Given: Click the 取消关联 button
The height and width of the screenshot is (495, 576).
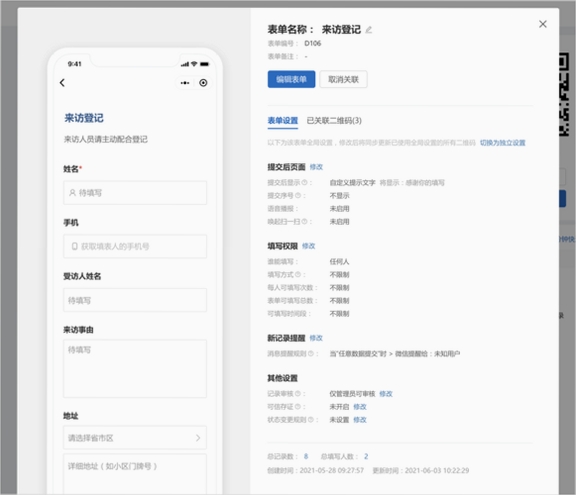Looking at the screenshot, I should [x=343, y=79].
